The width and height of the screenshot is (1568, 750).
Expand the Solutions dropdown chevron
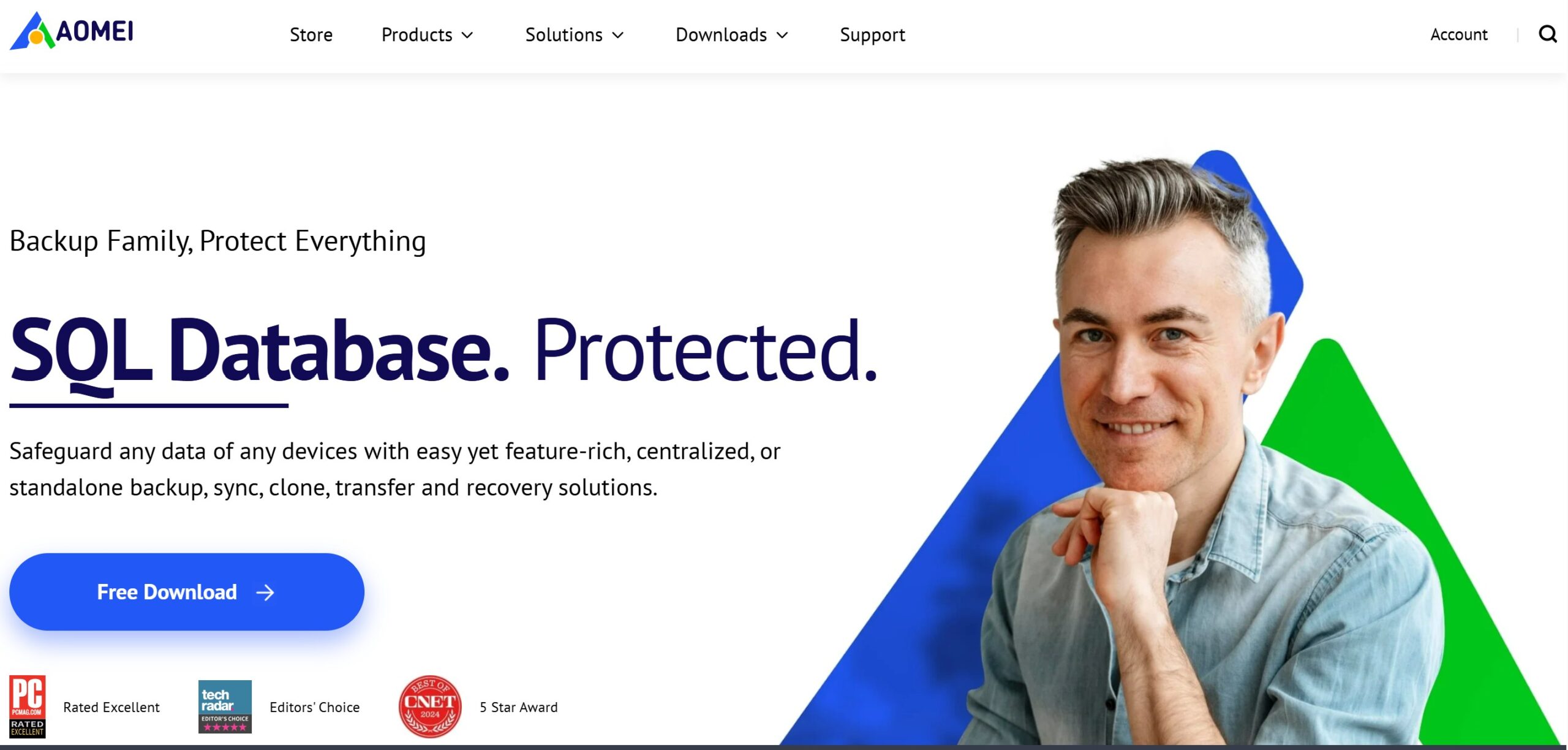[x=618, y=36]
